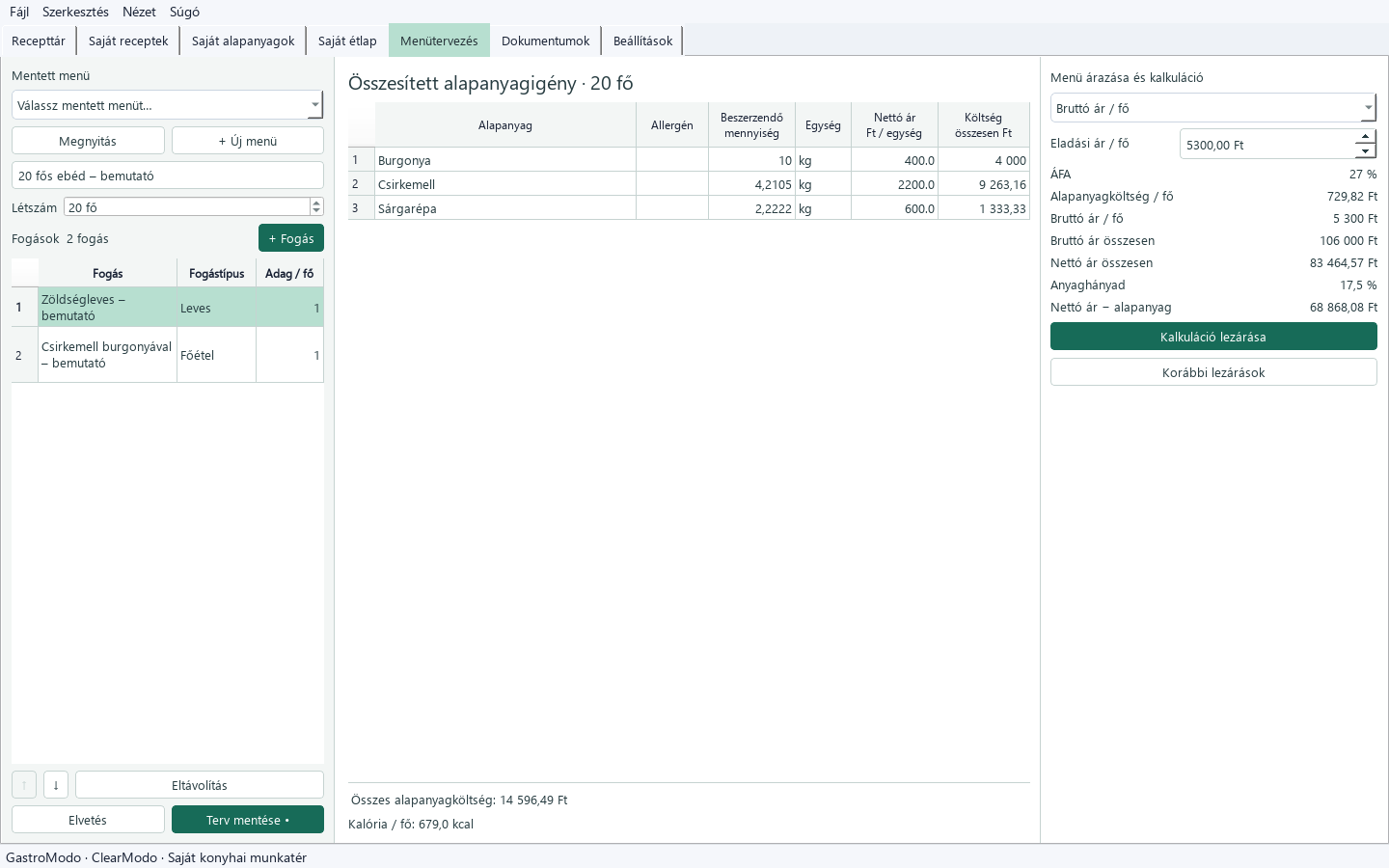The width and height of the screenshot is (1389, 868).
Task: Go to the Dokumentumok tab
Action: coord(545,41)
